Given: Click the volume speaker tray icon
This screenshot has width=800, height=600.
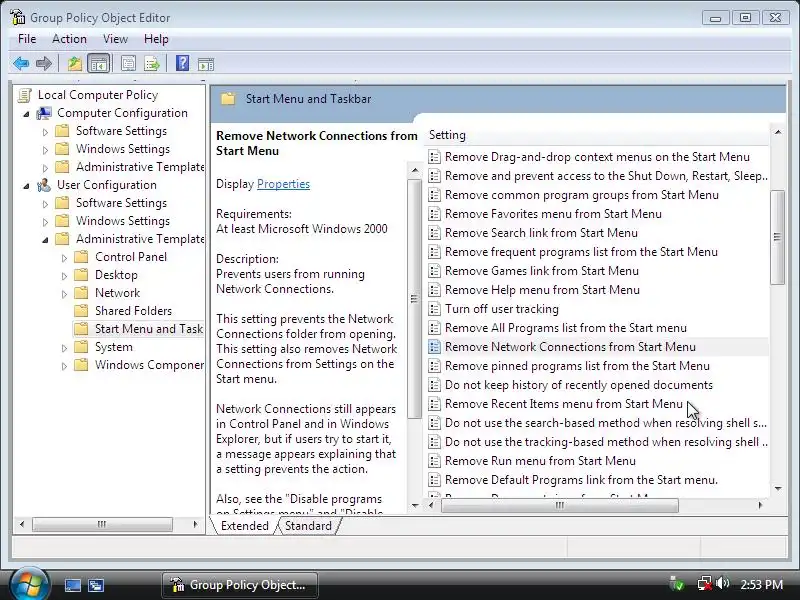Looking at the screenshot, I should (x=722, y=583).
